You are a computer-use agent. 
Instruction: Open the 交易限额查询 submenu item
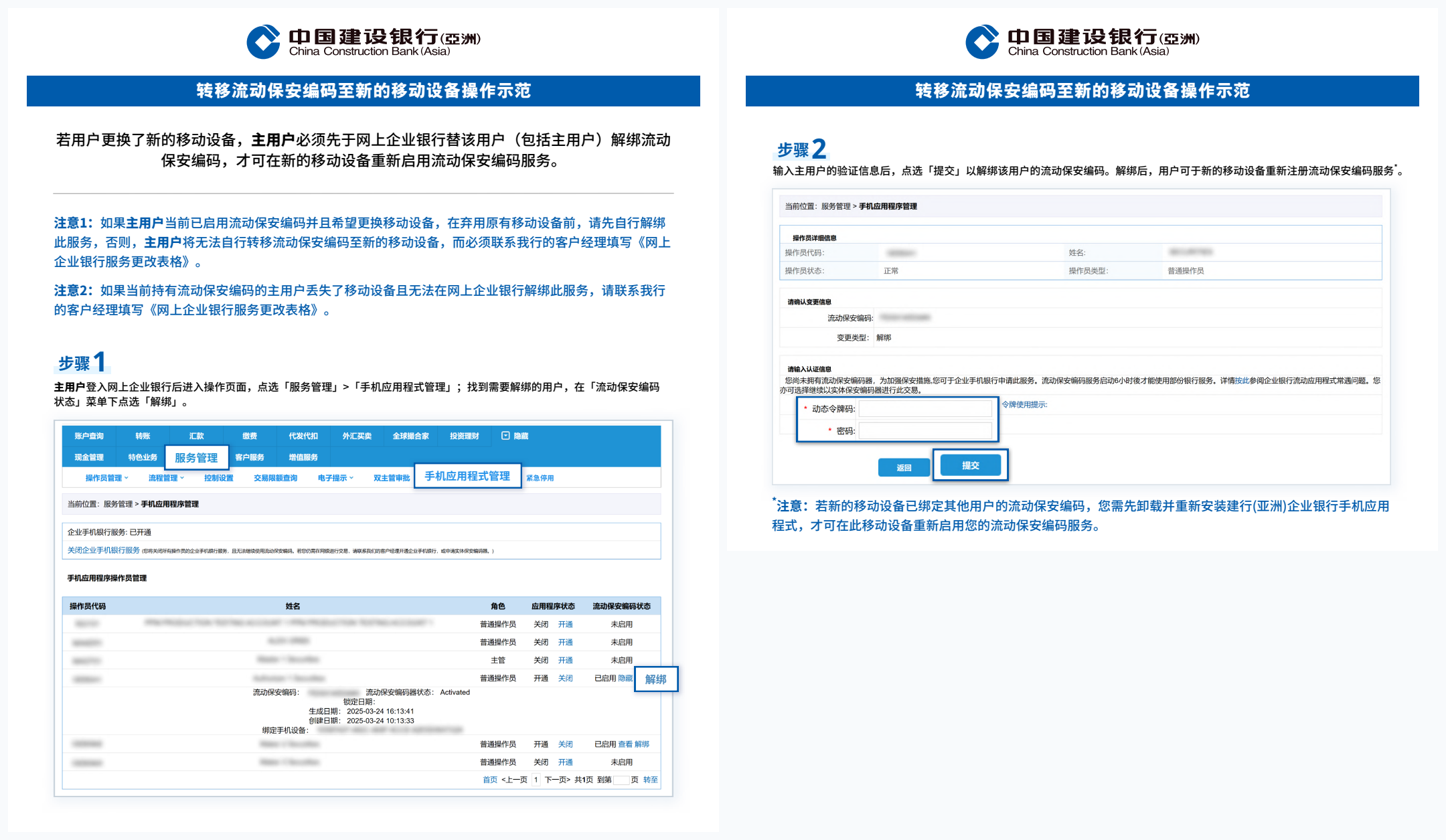(275, 478)
